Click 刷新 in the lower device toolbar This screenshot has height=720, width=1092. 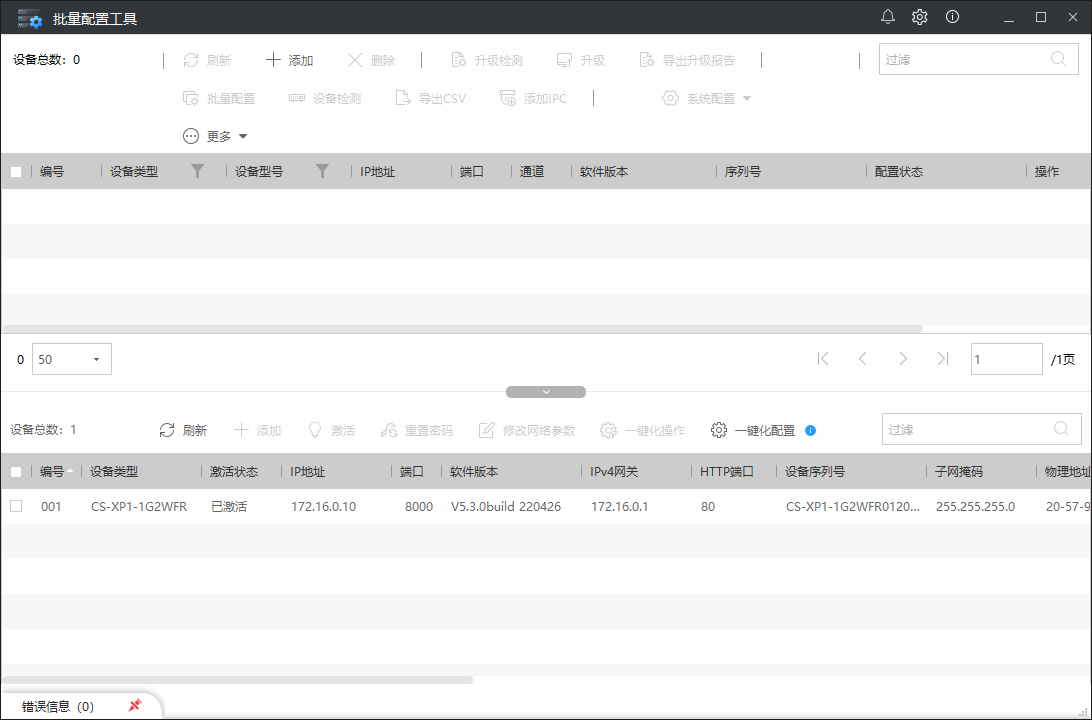point(184,430)
